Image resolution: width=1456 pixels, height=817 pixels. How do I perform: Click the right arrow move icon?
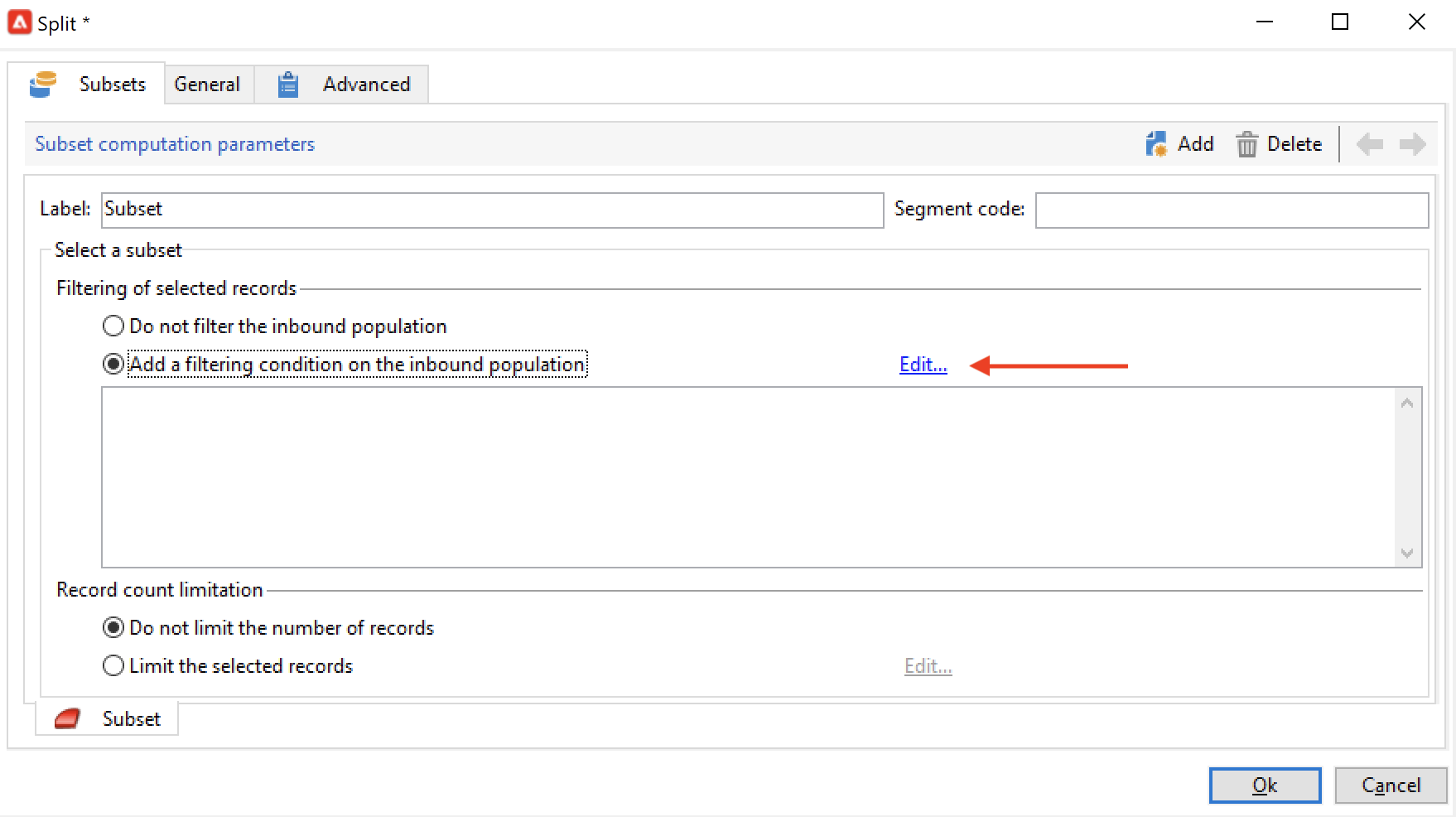point(1412,144)
